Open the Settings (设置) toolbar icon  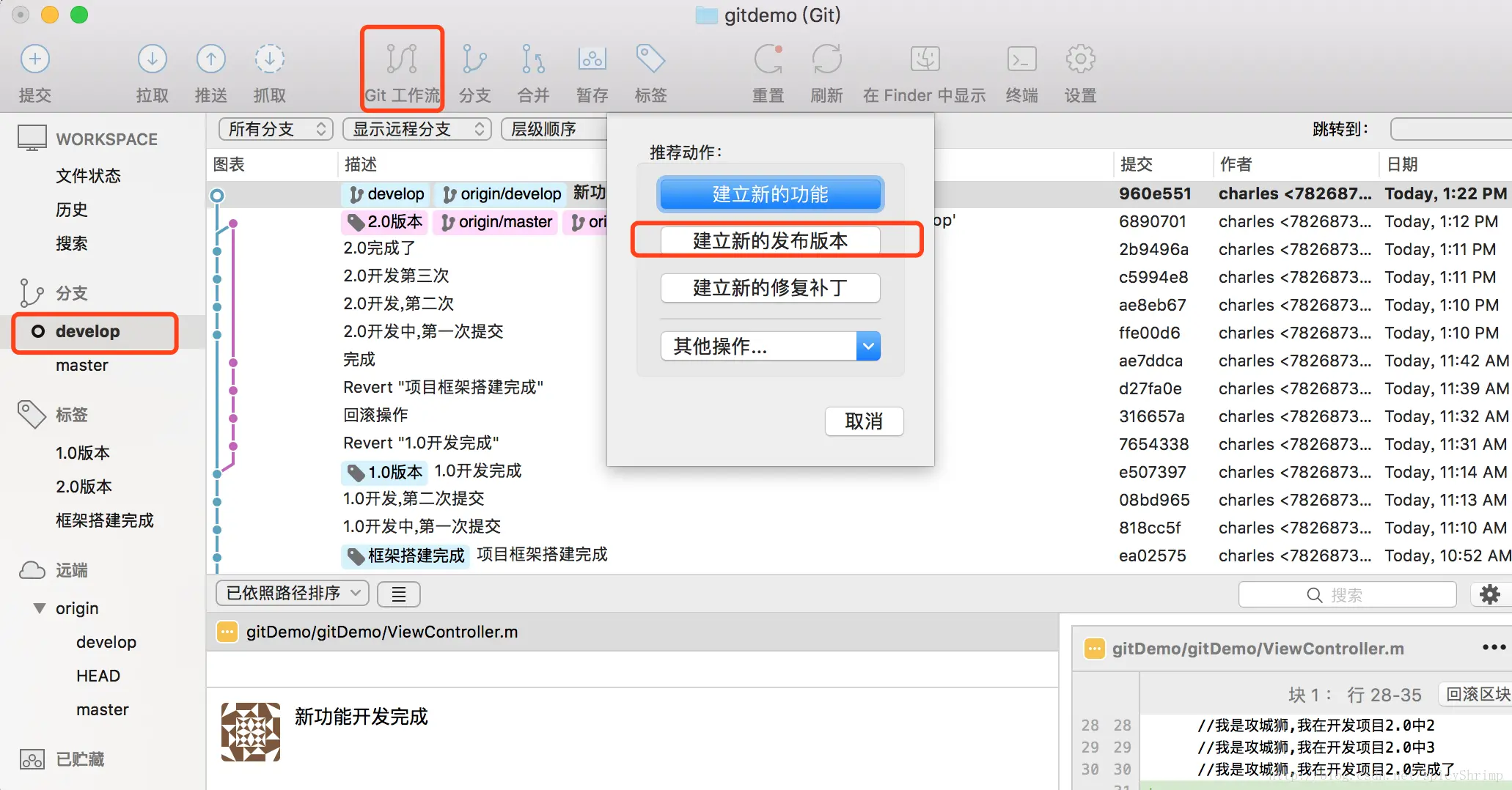point(1080,59)
